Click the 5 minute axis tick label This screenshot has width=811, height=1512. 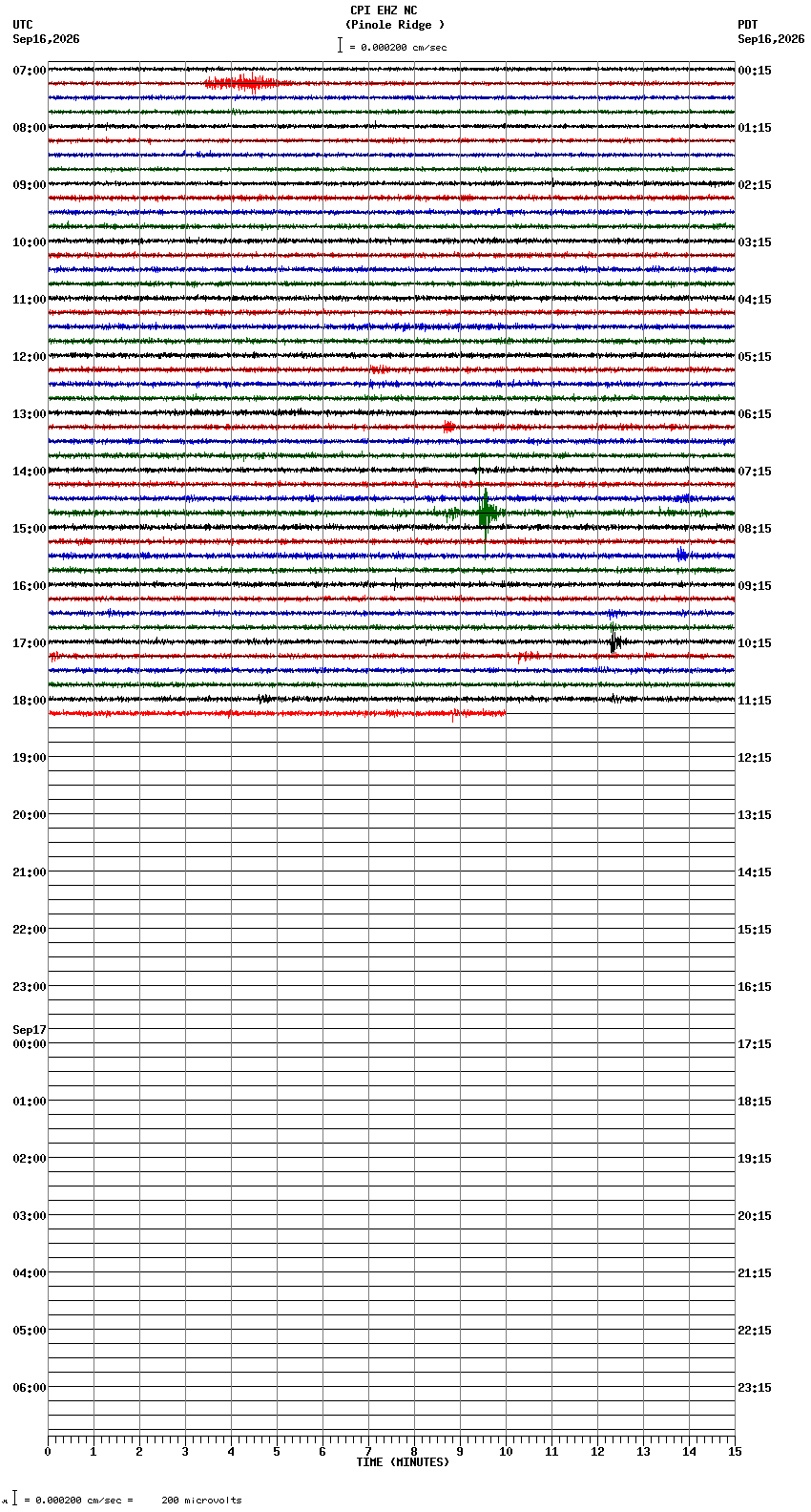[x=277, y=1452]
